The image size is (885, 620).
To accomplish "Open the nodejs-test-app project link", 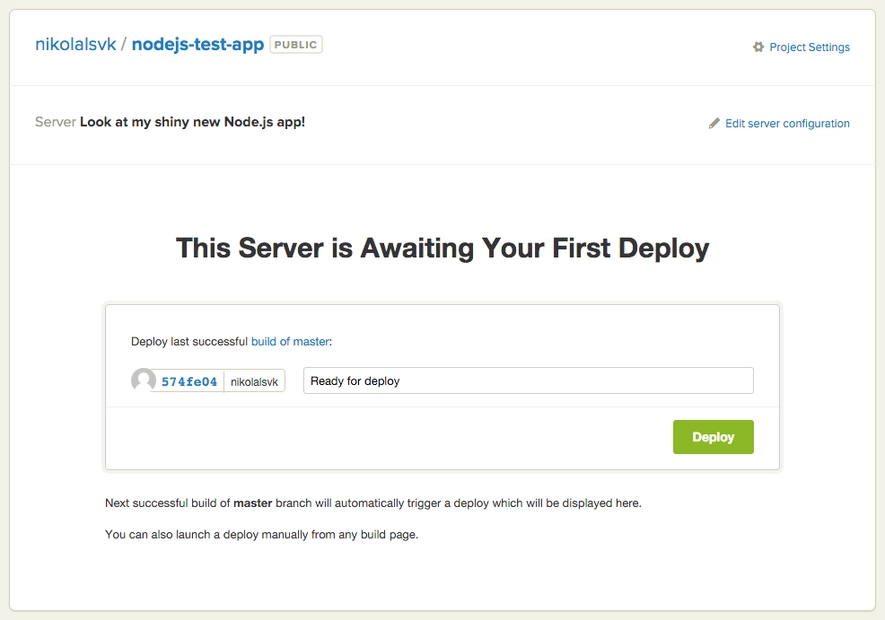I will coord(197,45).
